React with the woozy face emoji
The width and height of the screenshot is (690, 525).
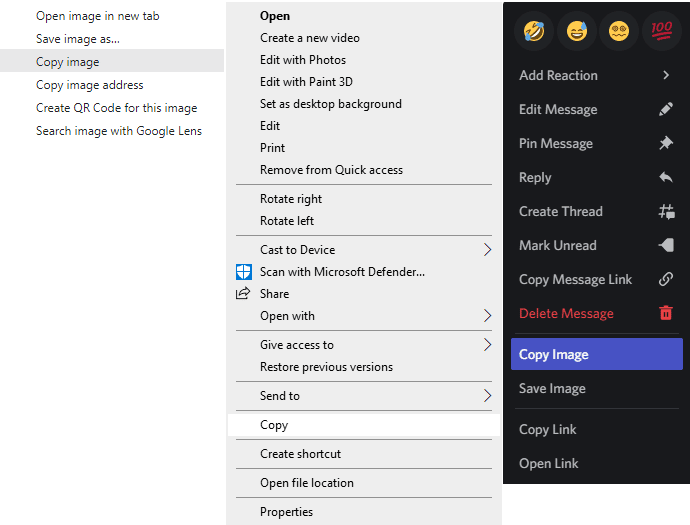[x=619, y=31]
